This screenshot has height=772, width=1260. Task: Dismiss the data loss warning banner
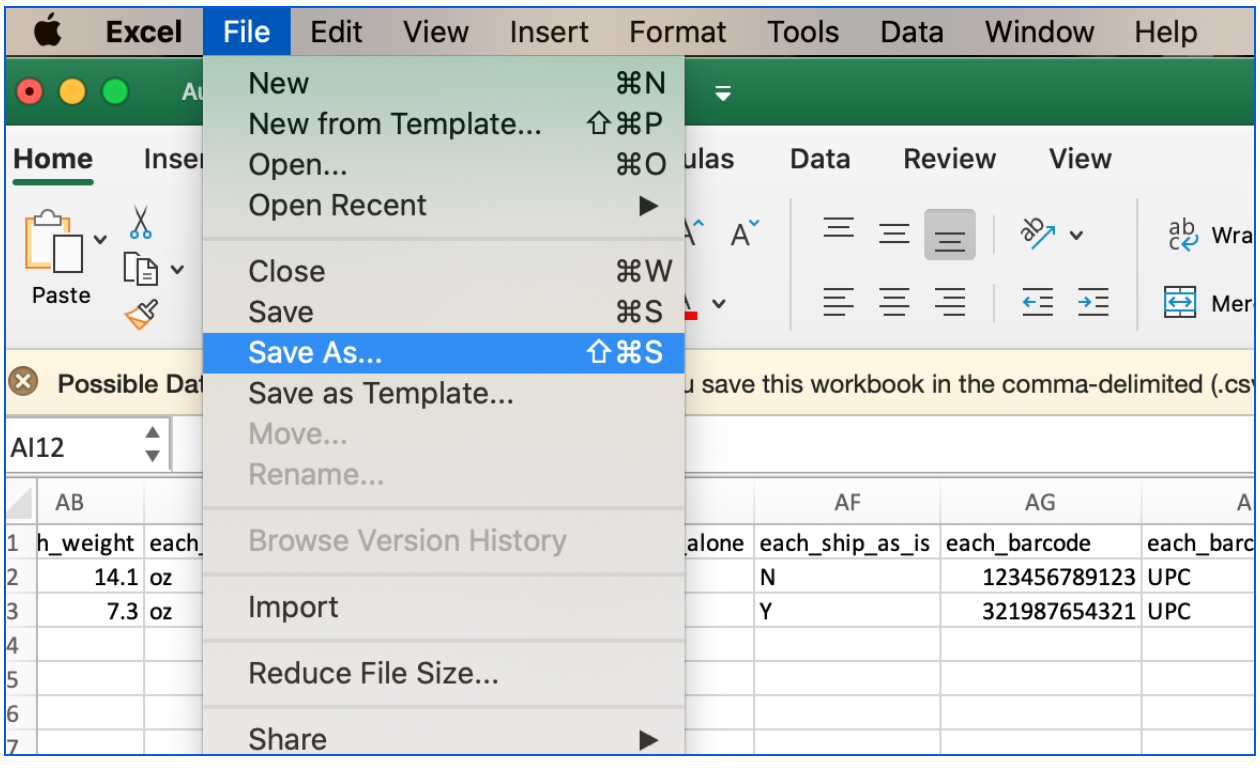click(x=22, y=383)
